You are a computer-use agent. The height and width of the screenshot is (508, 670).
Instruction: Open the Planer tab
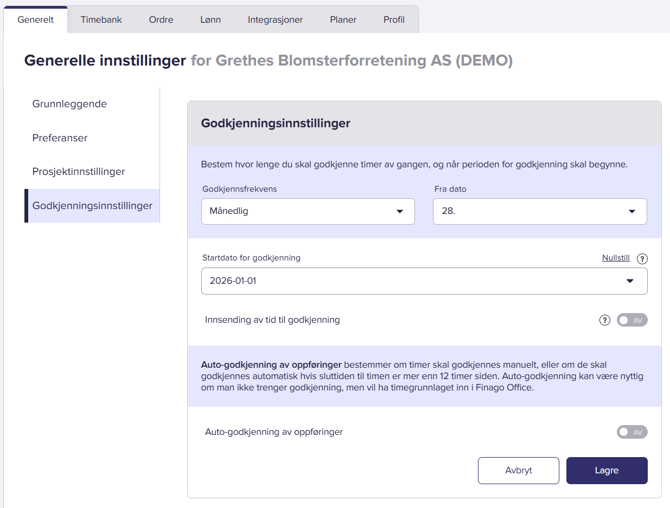point(343,20)
